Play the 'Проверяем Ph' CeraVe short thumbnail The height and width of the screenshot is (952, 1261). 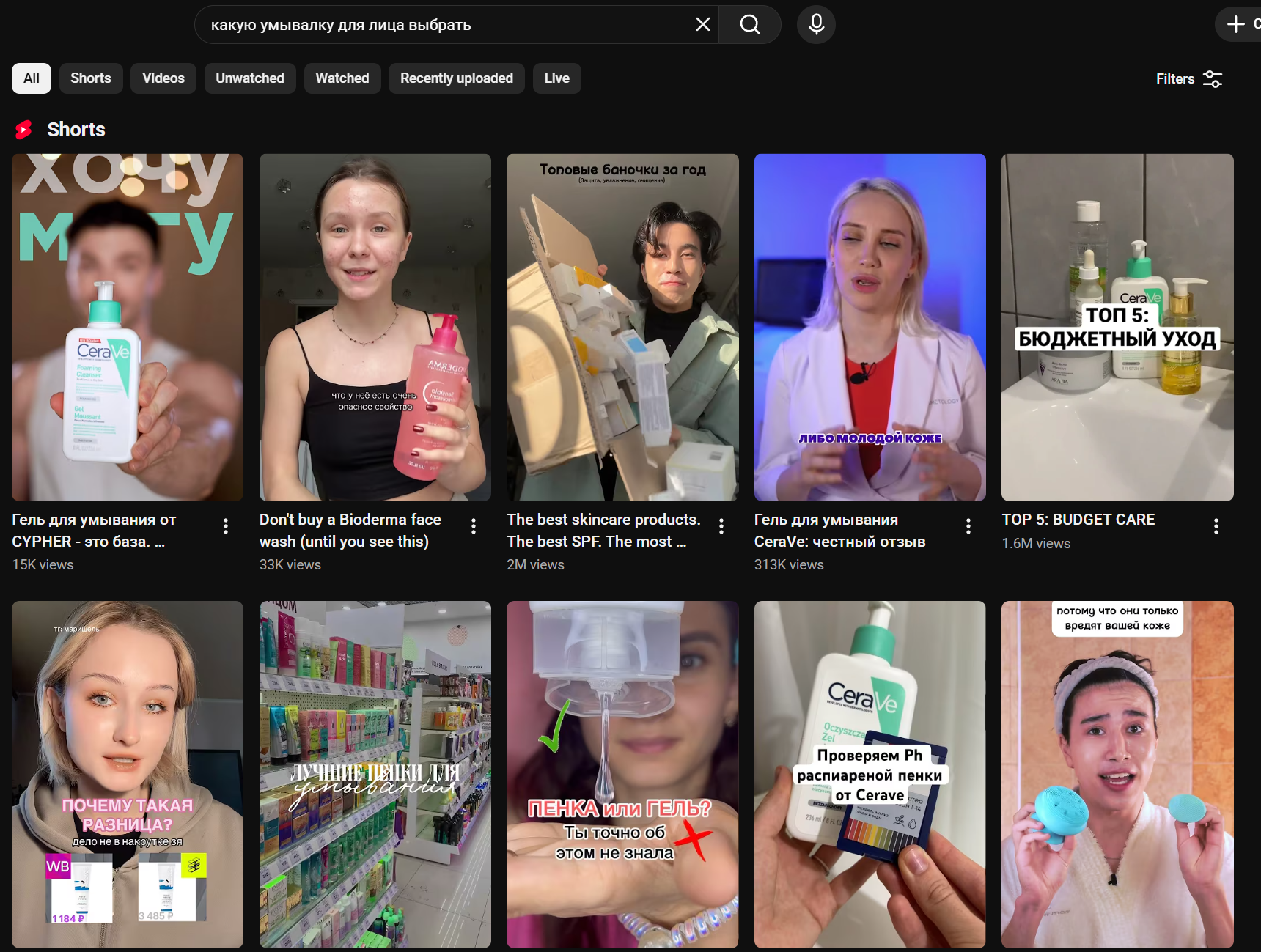(870, 775)
